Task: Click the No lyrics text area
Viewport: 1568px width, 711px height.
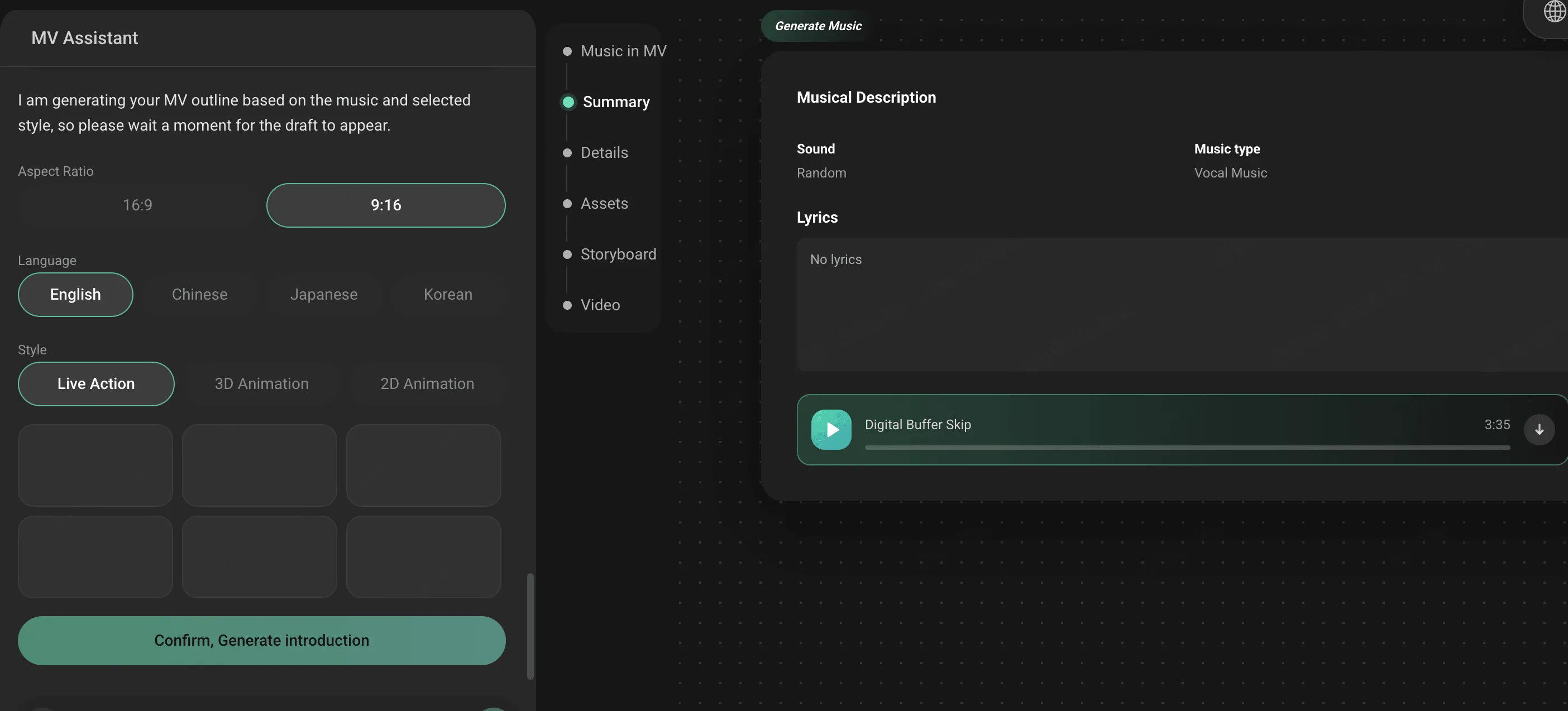Action: [x=1182, y=305]
